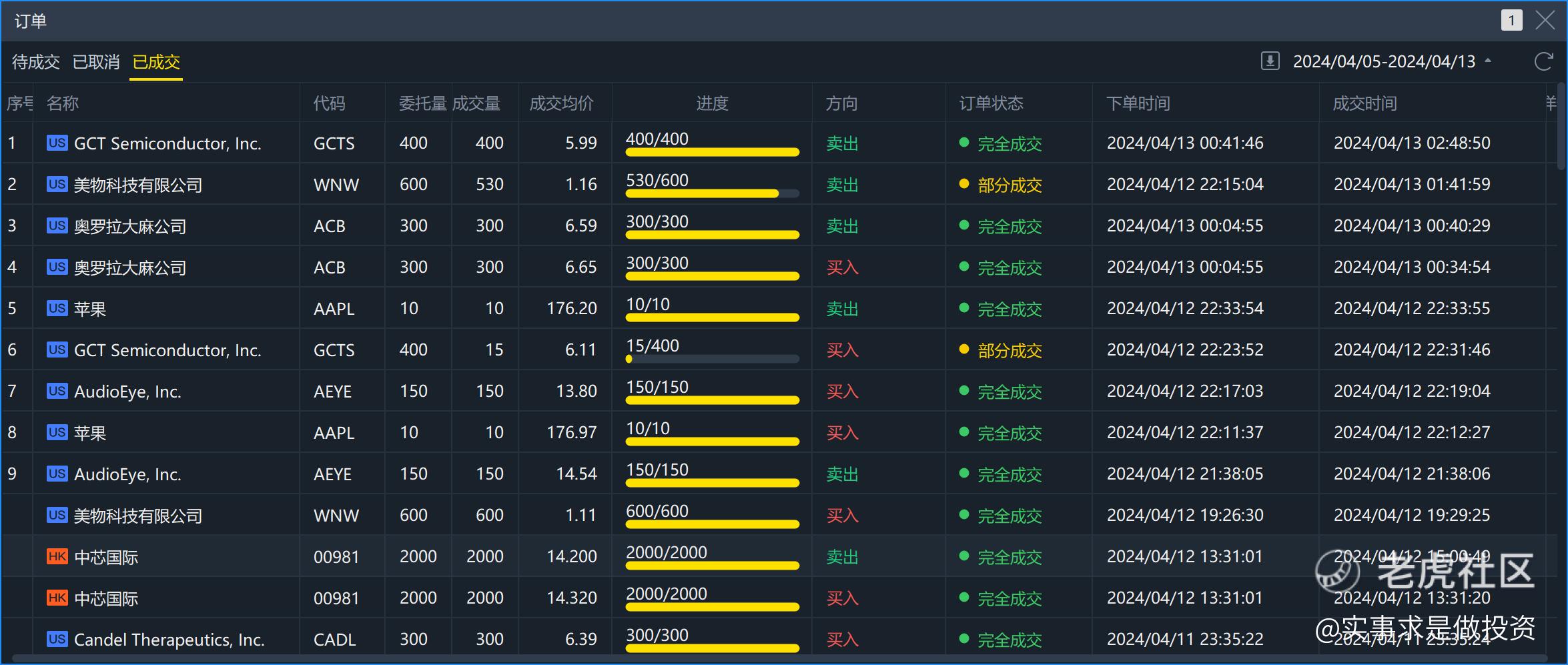Click the horizontal scrollbar at the table bottom
The image size is (1568, 665).
779,659
